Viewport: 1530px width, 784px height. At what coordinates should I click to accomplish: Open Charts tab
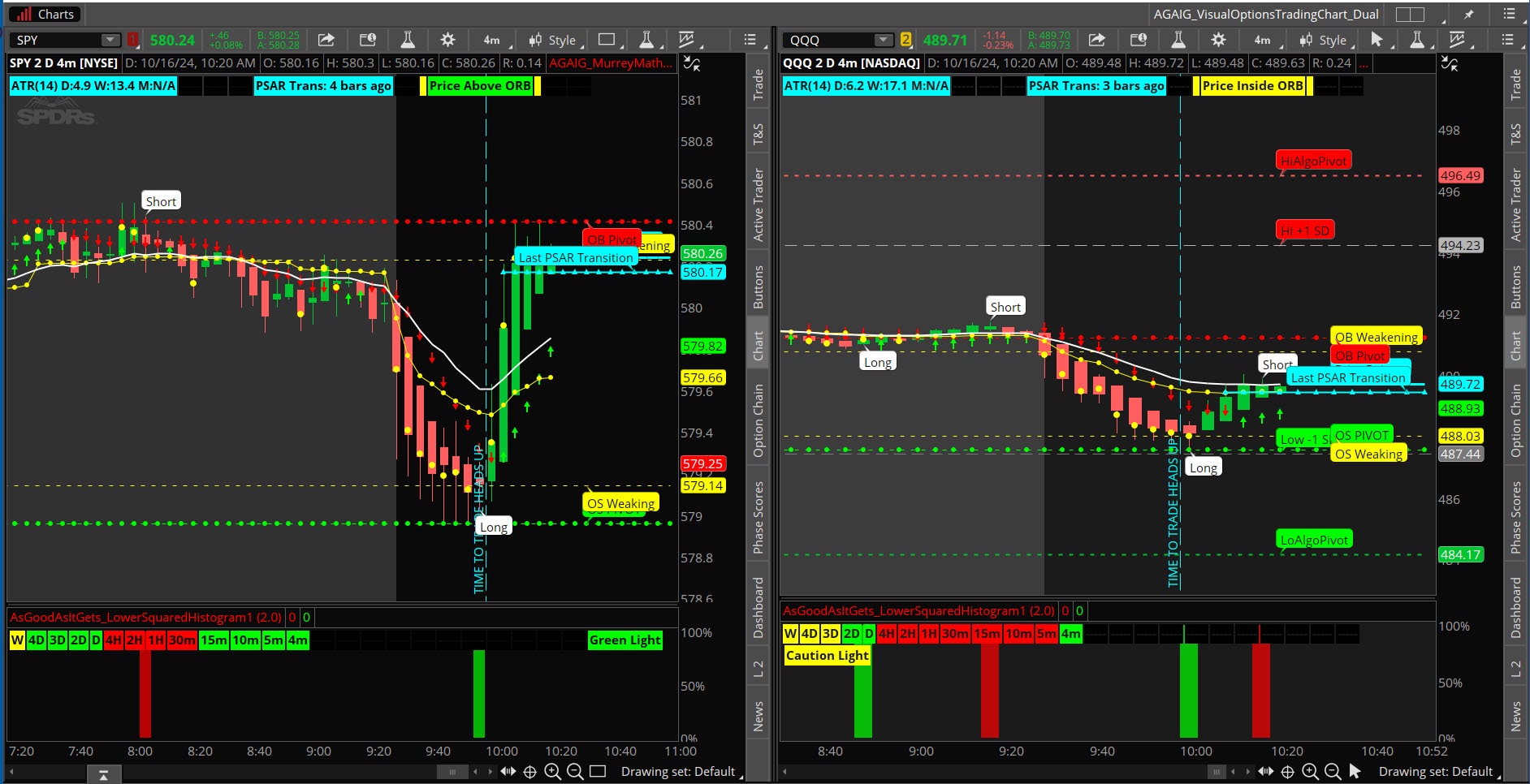[45, 14]
